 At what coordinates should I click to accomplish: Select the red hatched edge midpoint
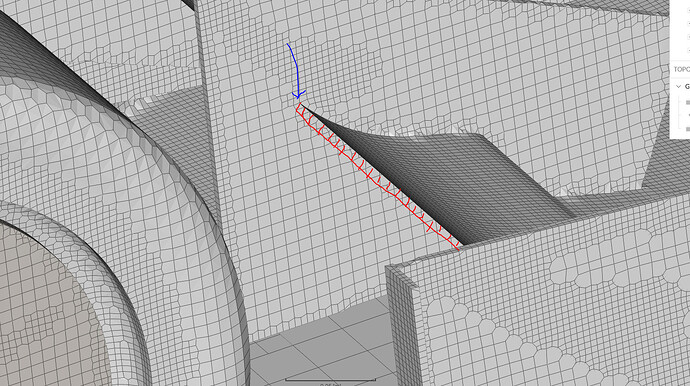click(378, 176)
